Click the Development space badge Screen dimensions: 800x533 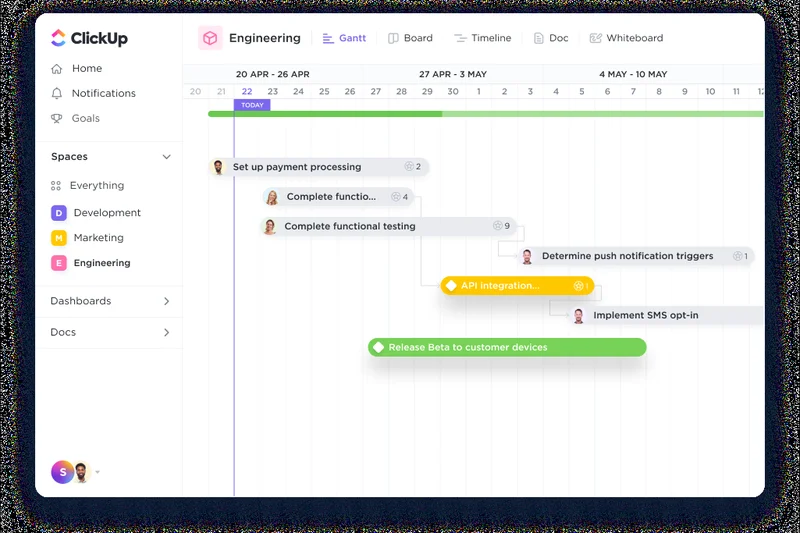pyautogui.click(x=59, y=213)
